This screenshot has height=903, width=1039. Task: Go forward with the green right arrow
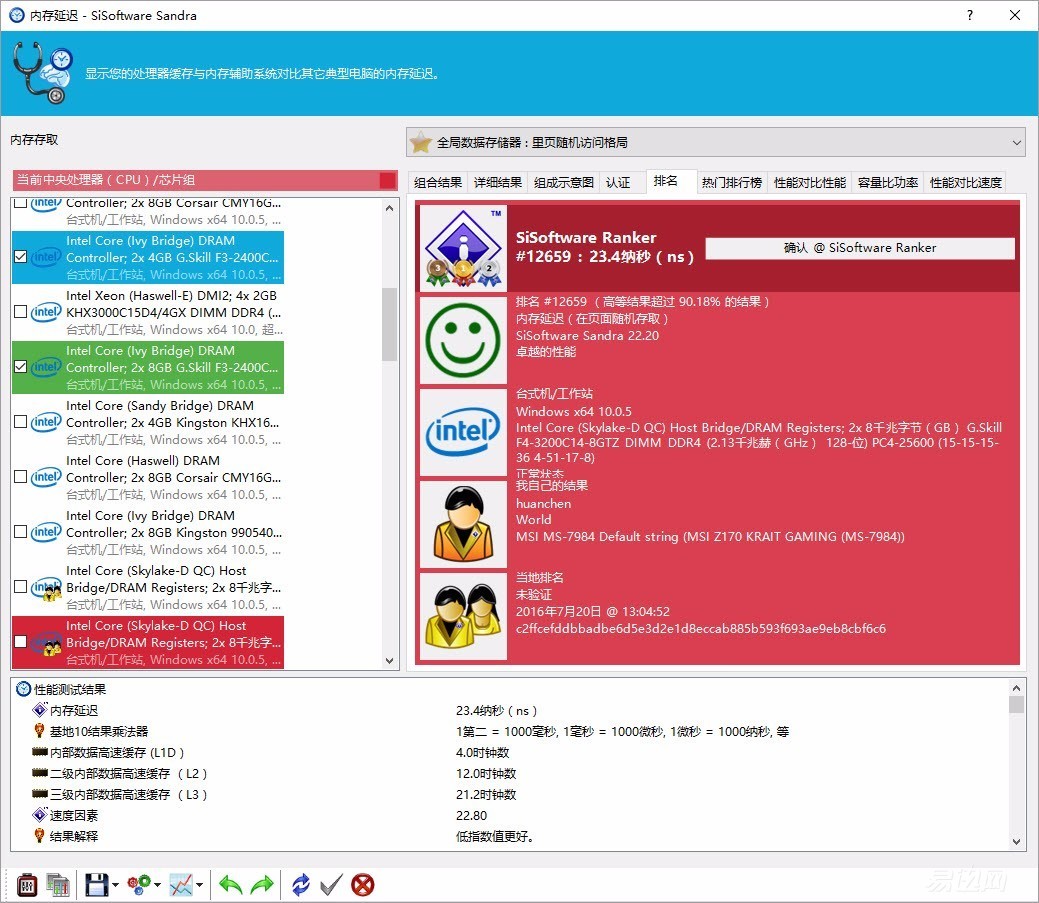262,884
